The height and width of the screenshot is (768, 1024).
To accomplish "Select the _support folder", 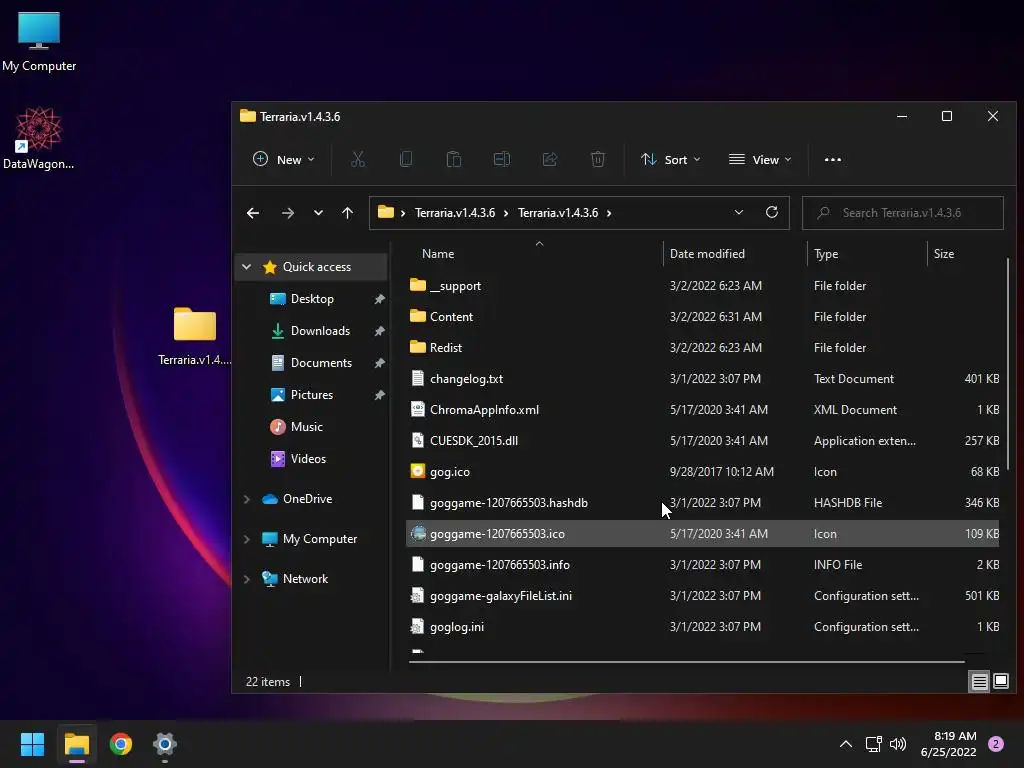I will pyautogui.click(x=703, y=285).
